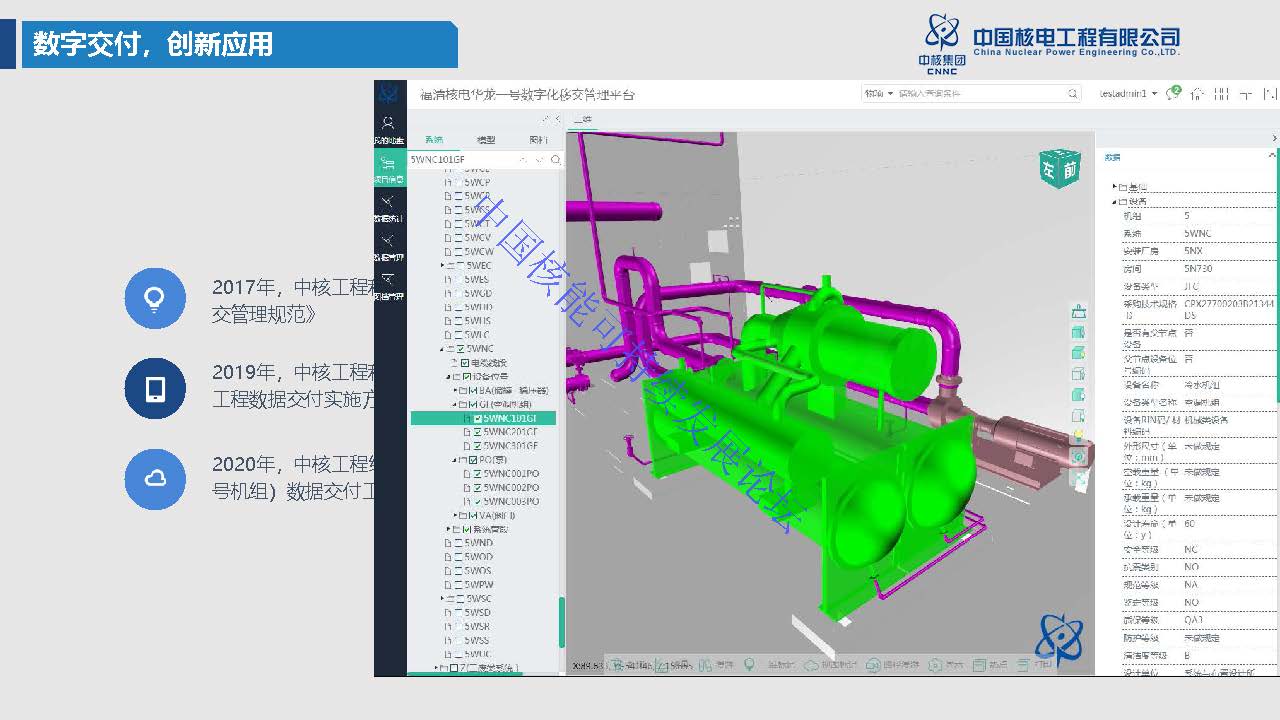This screenshot has width=1280, height=720.
Task: Click the grid apps icon in top header
Action: click(x=1221, y=94)
